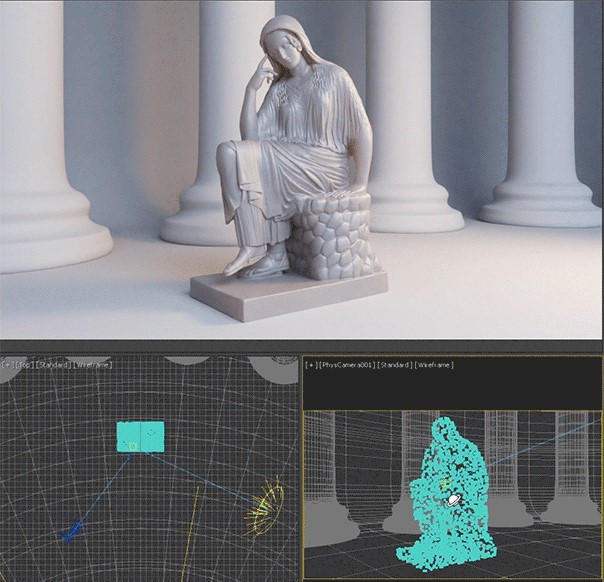Select the blue camera object in Top viewport

coord(73,530)
